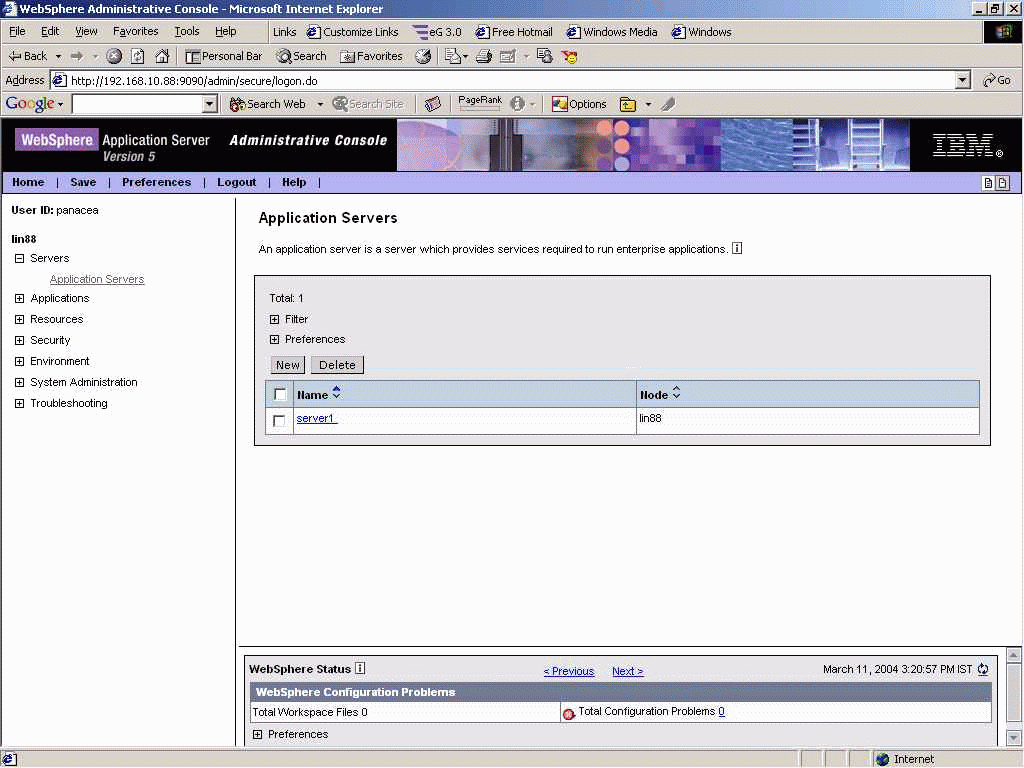The height and width of the screenshot is (768, 1024).
Task: Click the WebSphere Status info icon
Action: tap(360, 668)
